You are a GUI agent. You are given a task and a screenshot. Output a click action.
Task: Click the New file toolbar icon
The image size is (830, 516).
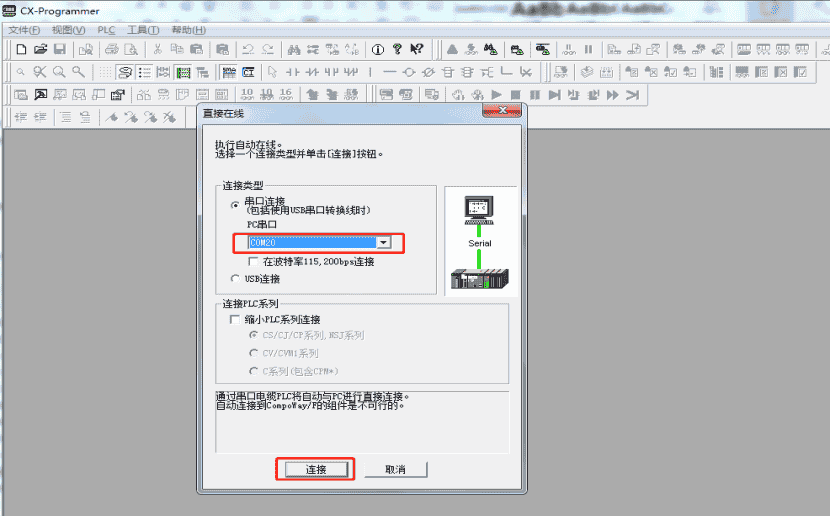(21, 49)
